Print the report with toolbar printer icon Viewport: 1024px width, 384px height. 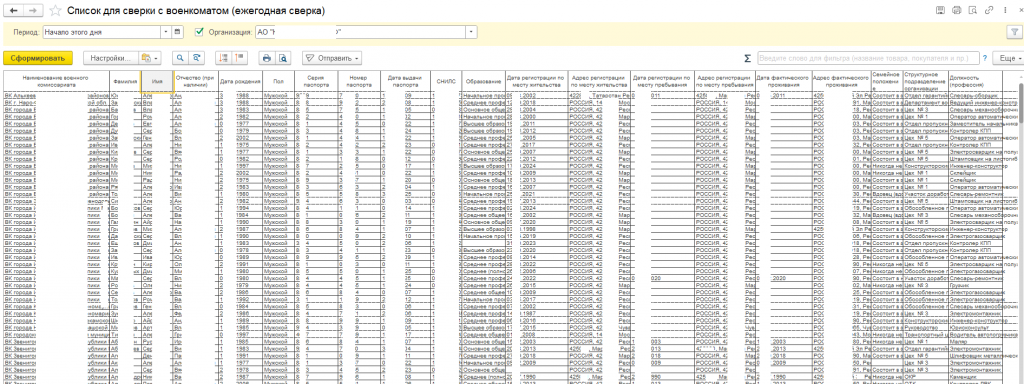point(266,58)
